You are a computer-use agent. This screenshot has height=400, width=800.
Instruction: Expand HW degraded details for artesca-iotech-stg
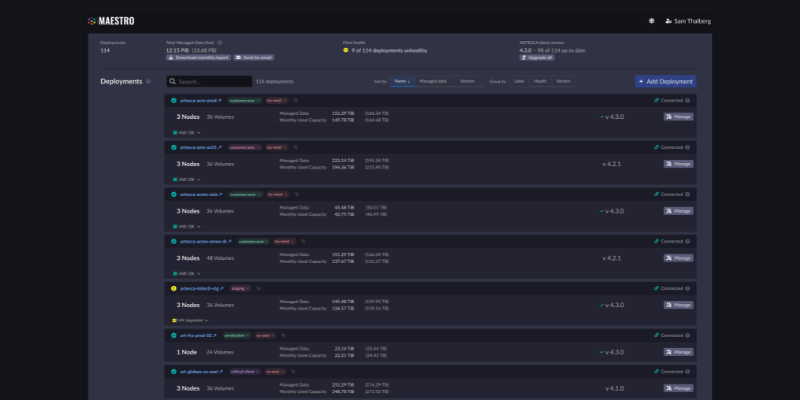(190, 320)
